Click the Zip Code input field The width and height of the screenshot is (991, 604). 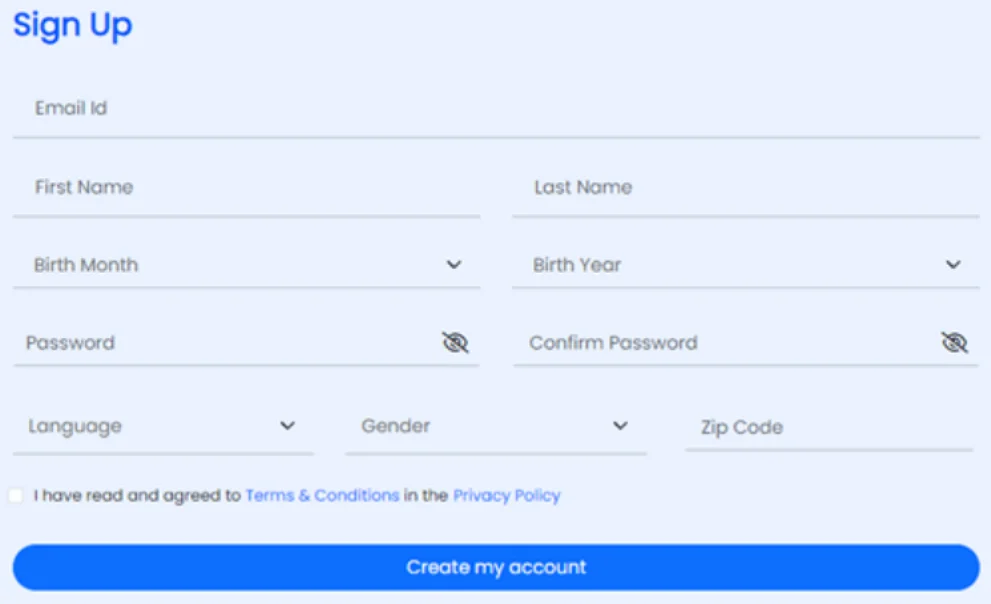click(x=828, y=427)
